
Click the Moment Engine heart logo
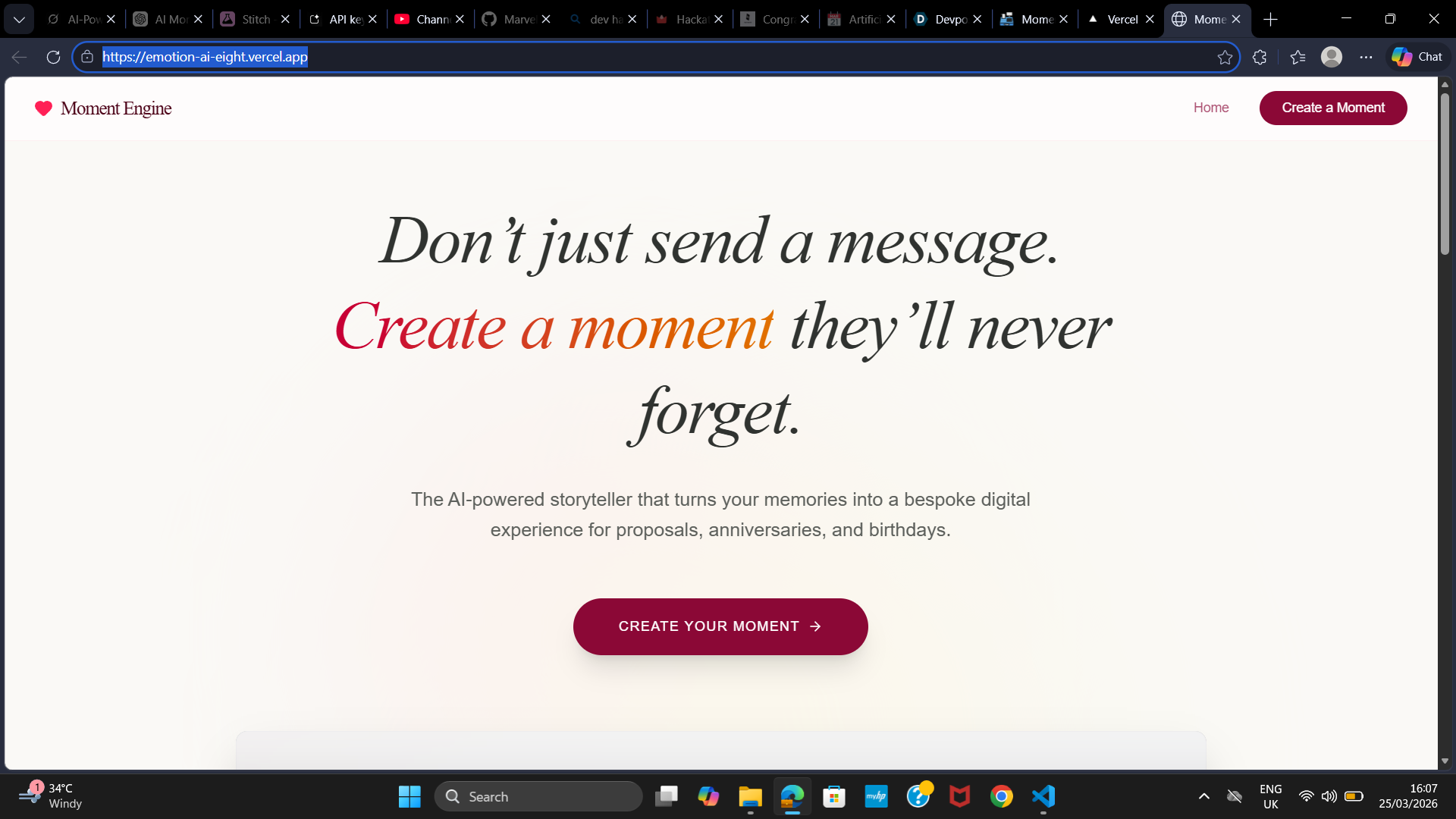point(43,108)
